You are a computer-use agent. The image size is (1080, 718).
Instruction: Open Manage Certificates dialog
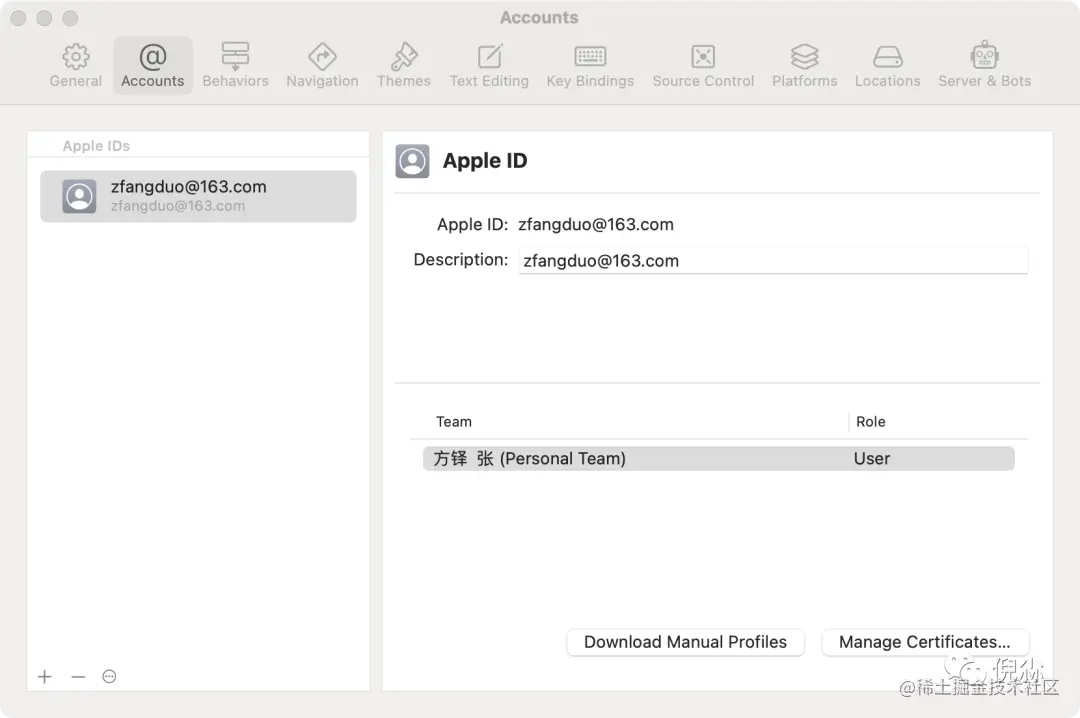coord(925,642)
